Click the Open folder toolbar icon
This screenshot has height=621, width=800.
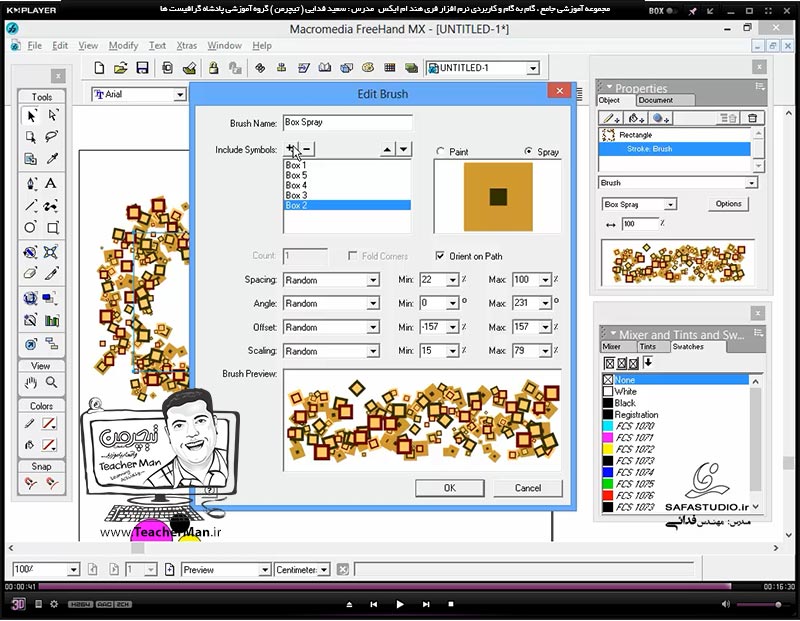coord(120,68)
